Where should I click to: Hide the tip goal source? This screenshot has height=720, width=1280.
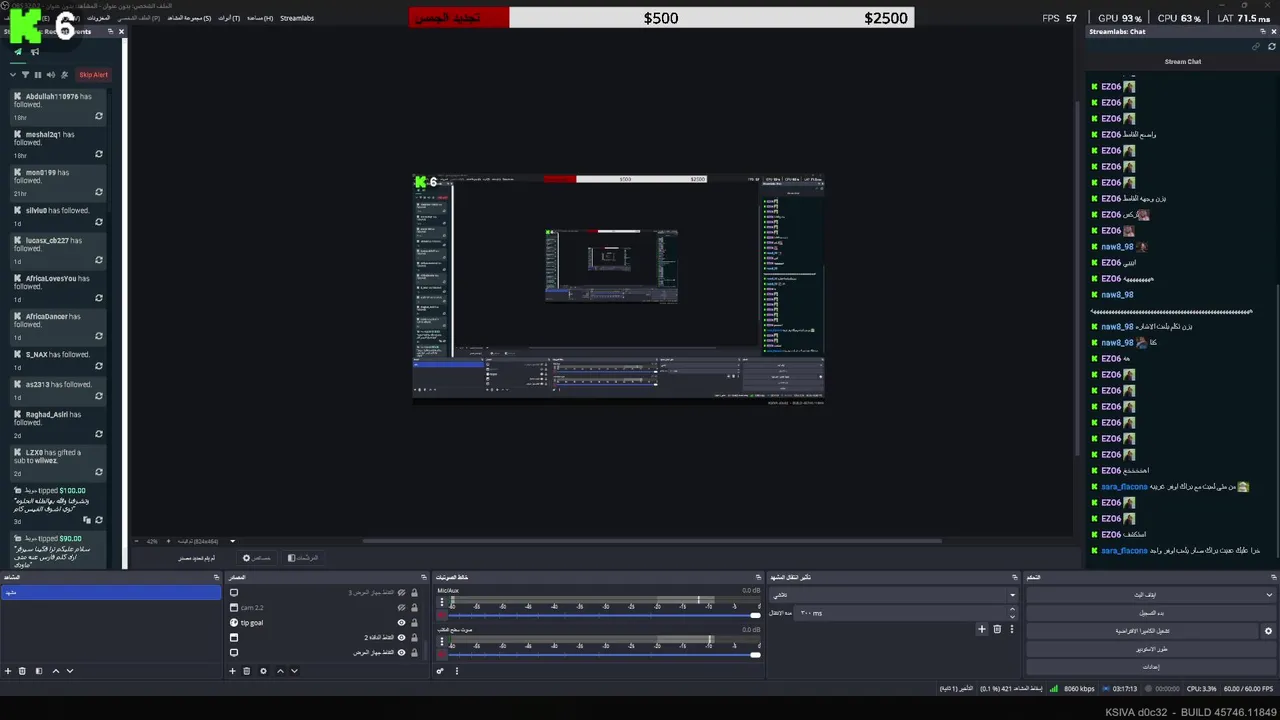(402, 622)
